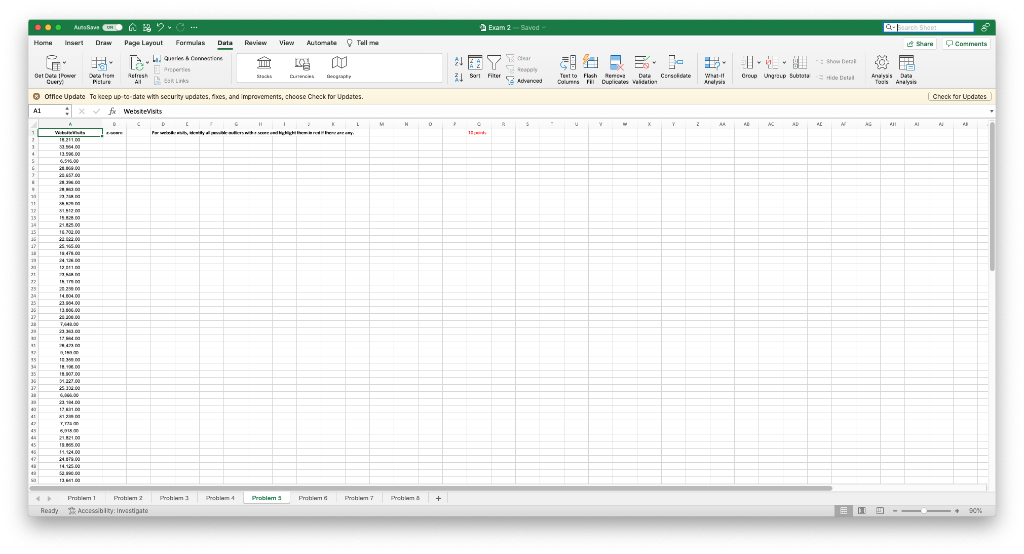
Task: Switch to the Problem 1 sheet
Action: click(x=82, y=498)
